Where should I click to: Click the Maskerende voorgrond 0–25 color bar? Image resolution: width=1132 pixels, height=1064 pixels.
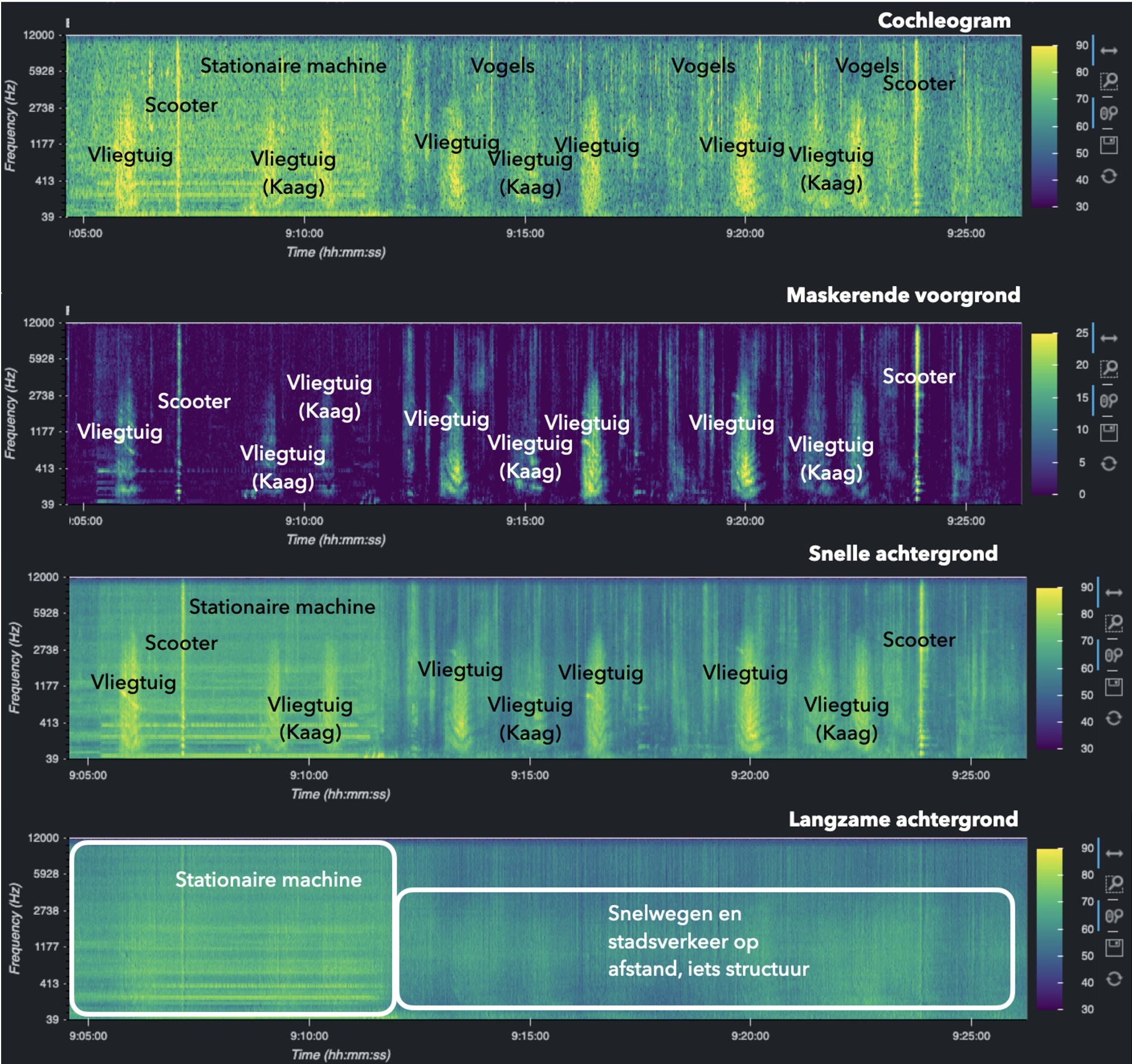coord(1044,414)
